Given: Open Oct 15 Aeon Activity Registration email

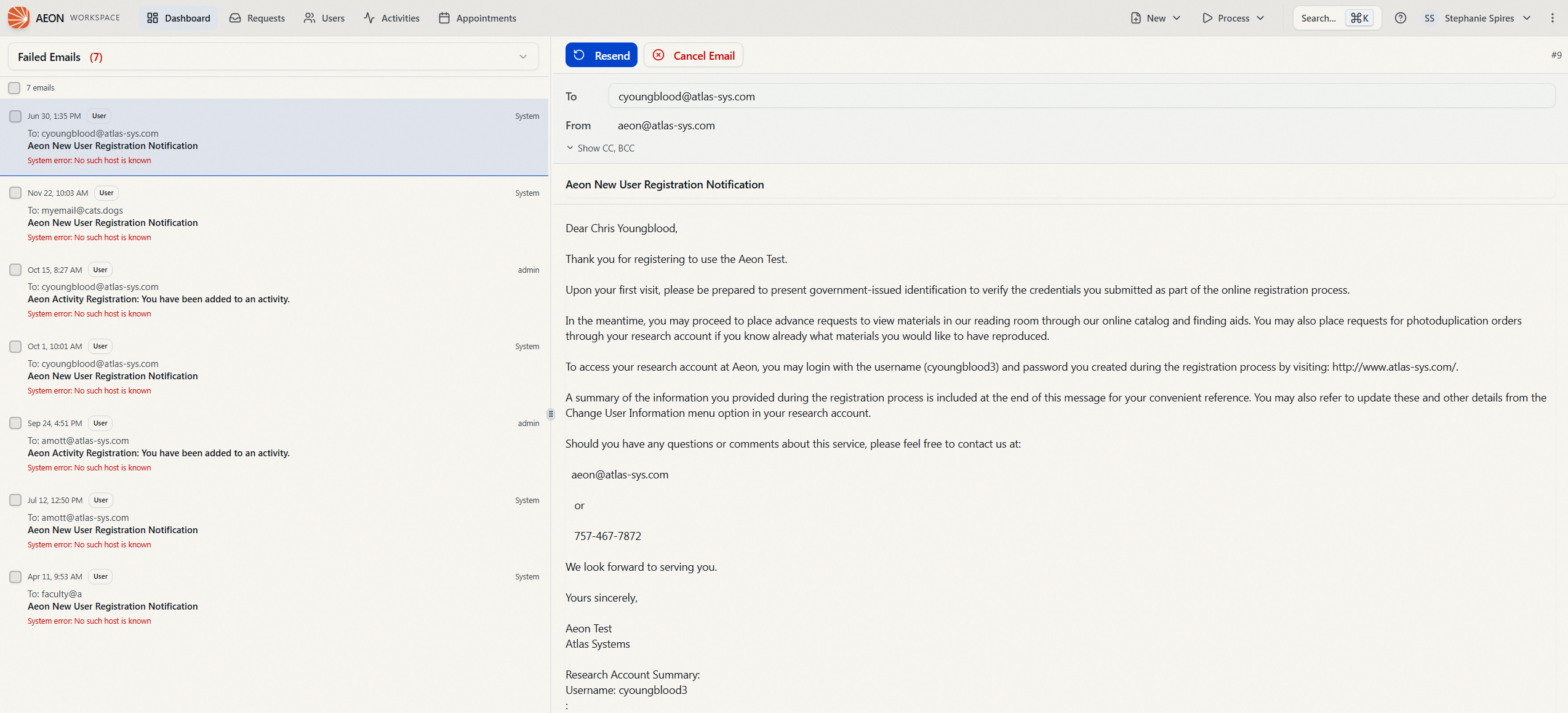Looking at the screenshot, I should pyautogui.click(x=274, y=291).
